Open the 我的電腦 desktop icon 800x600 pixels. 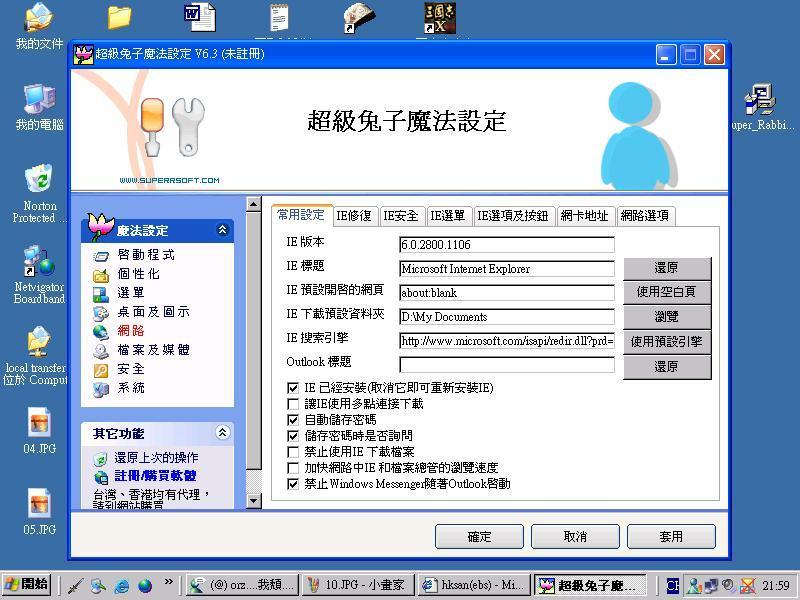click(39, 99)
